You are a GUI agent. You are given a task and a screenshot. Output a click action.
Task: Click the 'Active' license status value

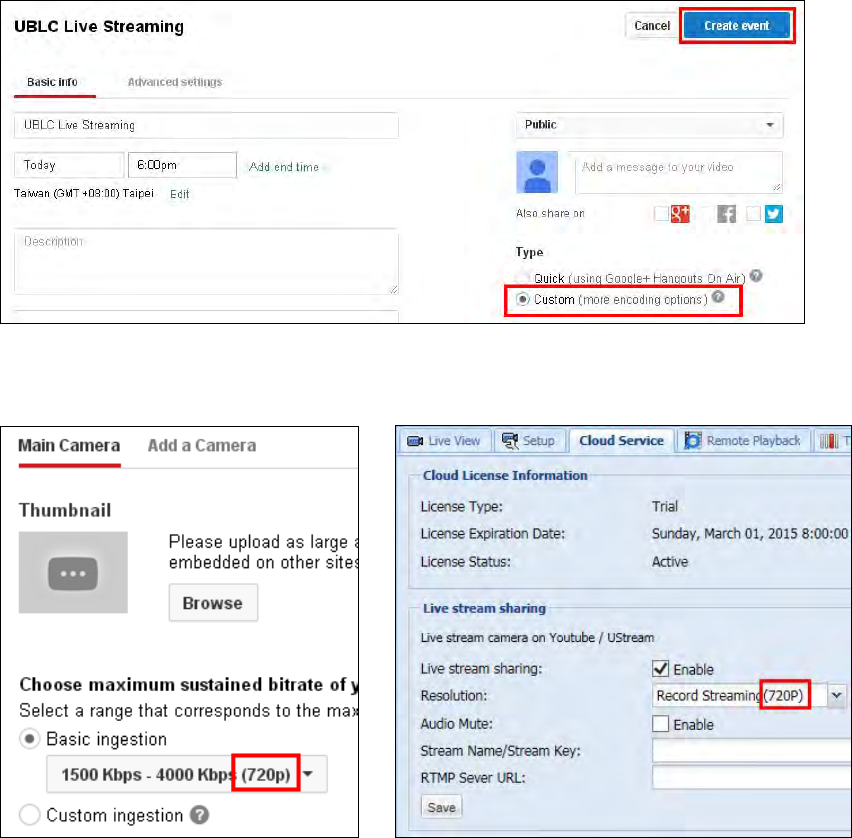click(x=669, y=561)
